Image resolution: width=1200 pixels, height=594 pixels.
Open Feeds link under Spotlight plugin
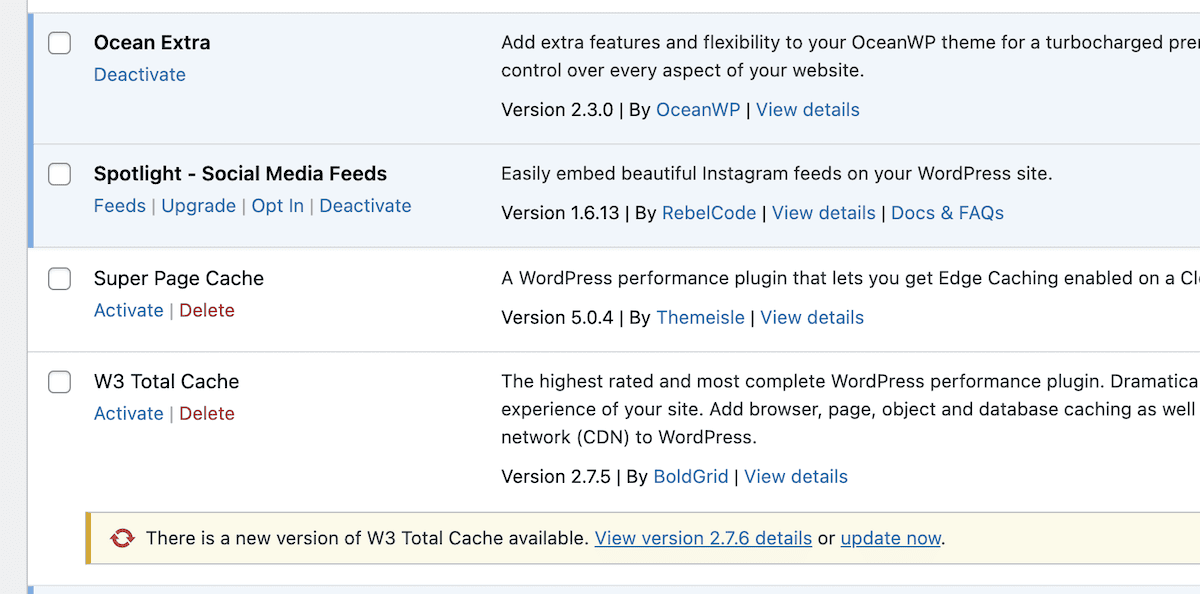120,206
